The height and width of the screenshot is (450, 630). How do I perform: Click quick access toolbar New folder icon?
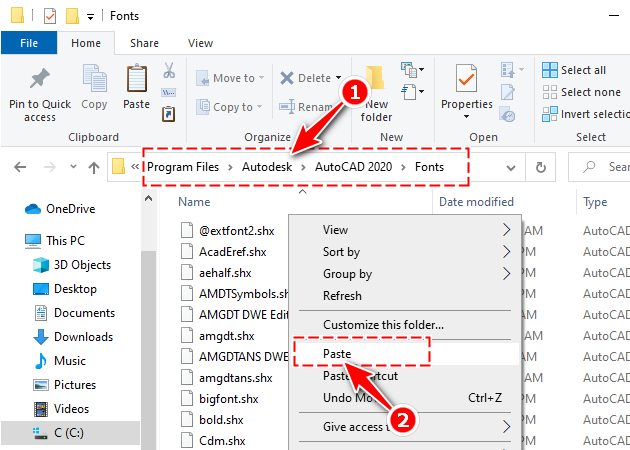(x=72, y=16)
